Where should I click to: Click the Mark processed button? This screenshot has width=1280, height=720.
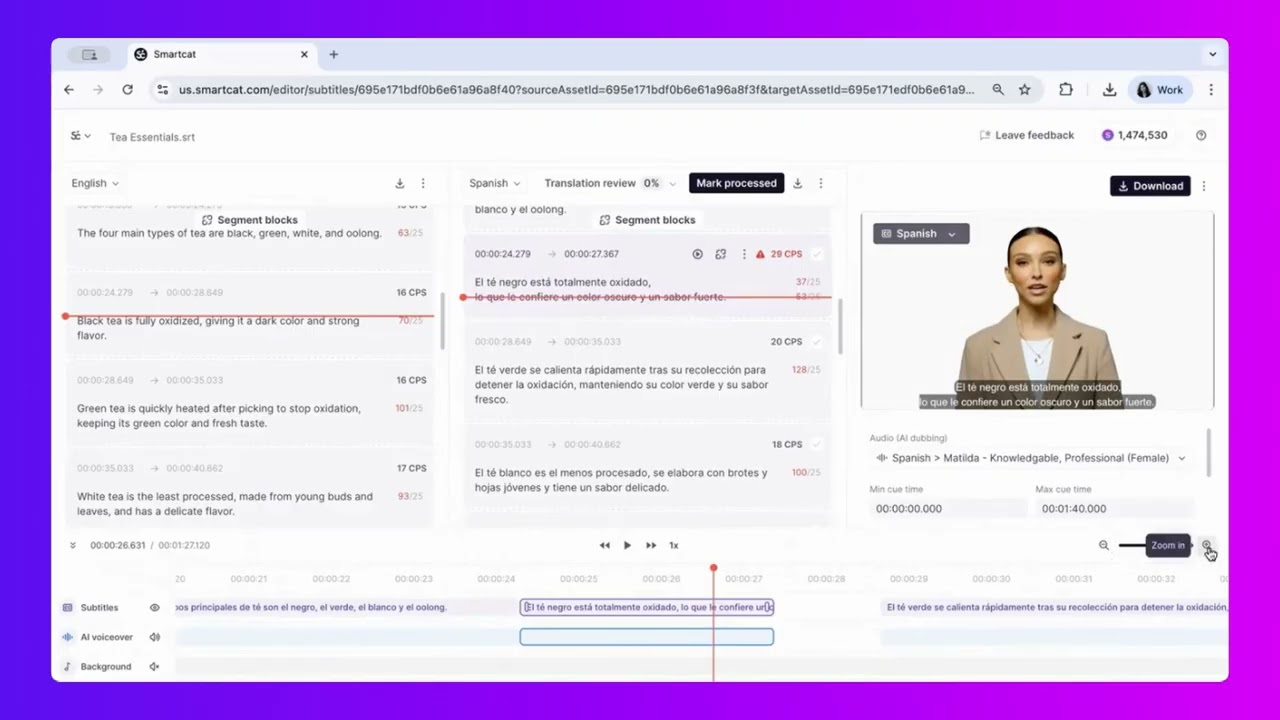click(x=736, y=183)
